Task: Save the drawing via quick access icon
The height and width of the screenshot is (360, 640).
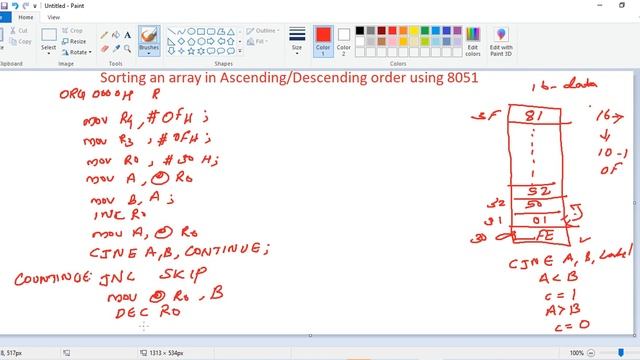Action: click(4, 6)
